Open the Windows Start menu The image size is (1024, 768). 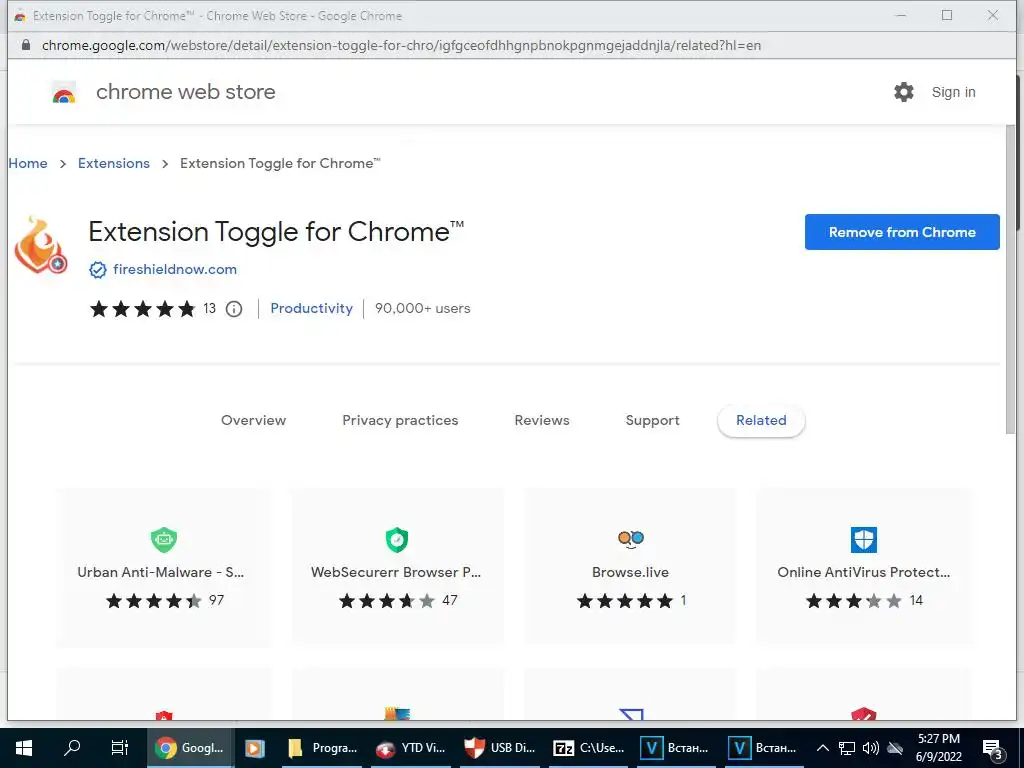pyautogui.click(x=24, y=748)
